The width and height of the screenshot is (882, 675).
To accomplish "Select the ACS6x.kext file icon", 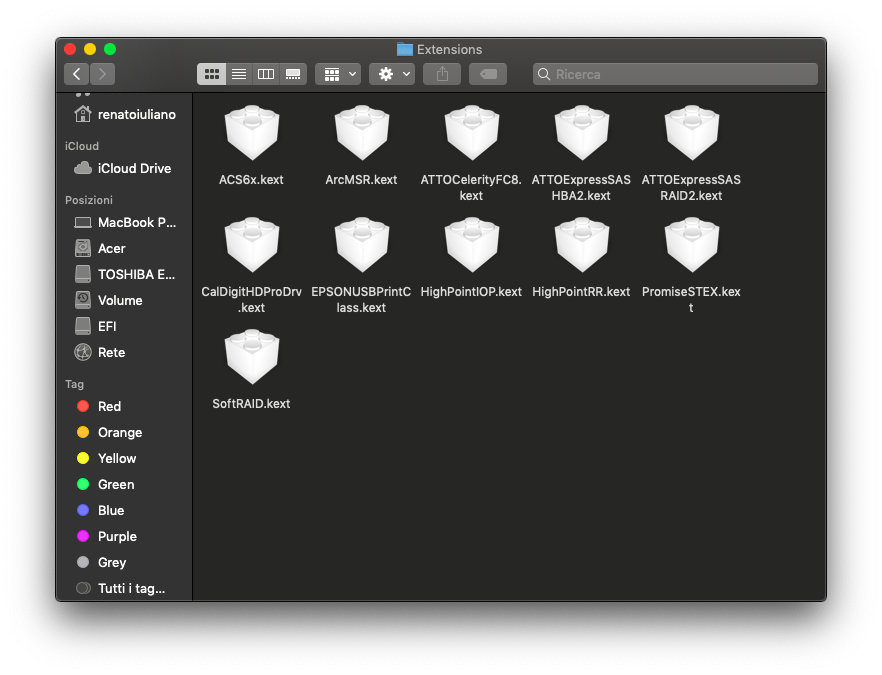I will [x=251, y=133].
